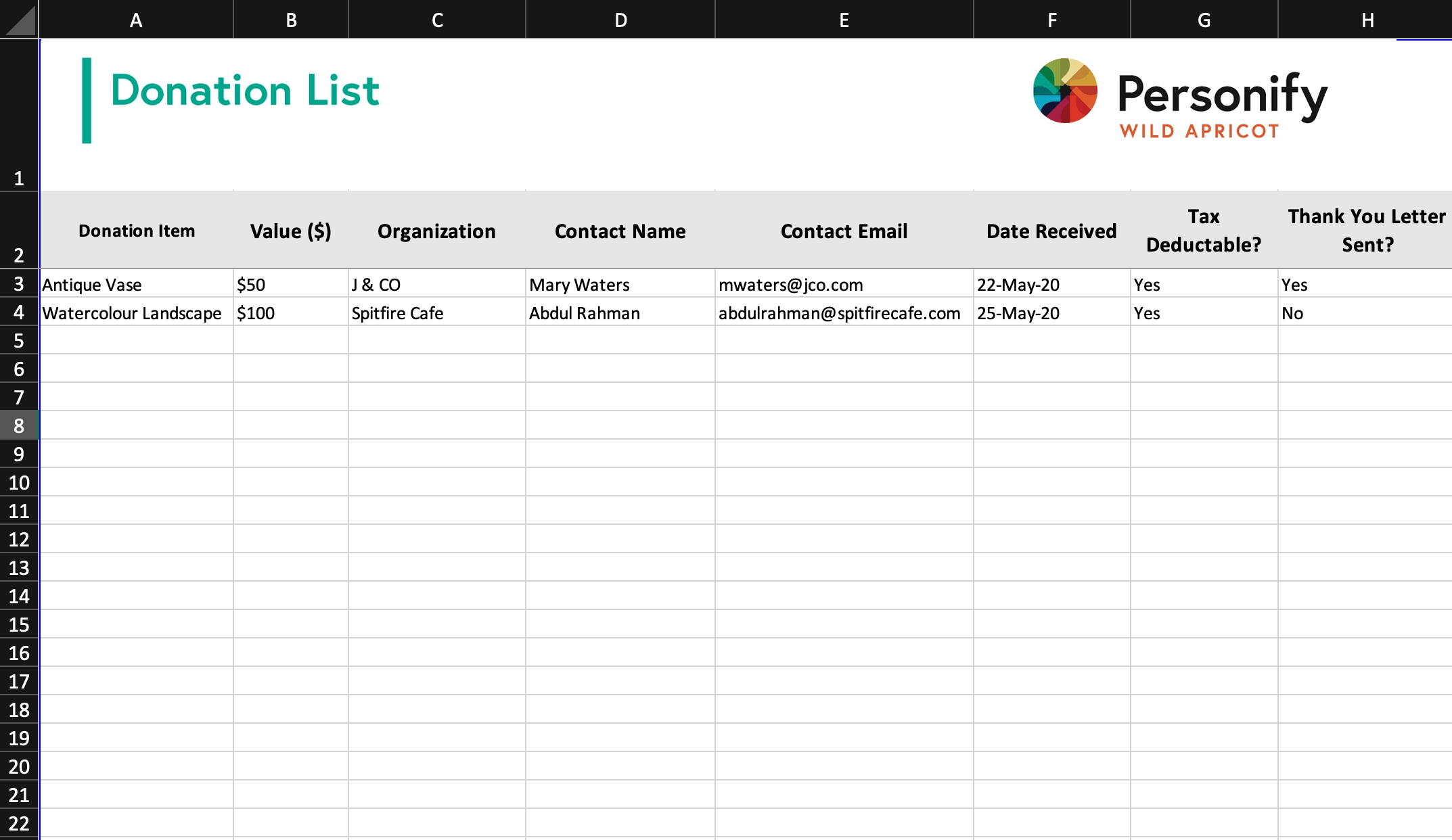The image size is (1452, 840).
Task: Select the Abdul Rahman cell
Action: [x=620, y=312]
